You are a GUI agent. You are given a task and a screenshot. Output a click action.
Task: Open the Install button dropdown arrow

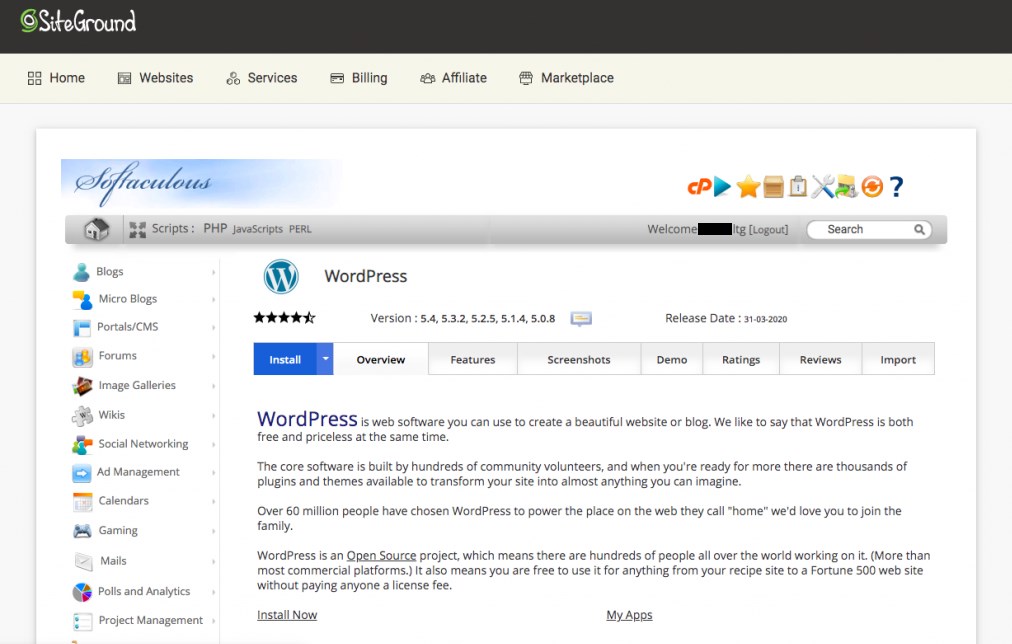(x=325, y=359)
